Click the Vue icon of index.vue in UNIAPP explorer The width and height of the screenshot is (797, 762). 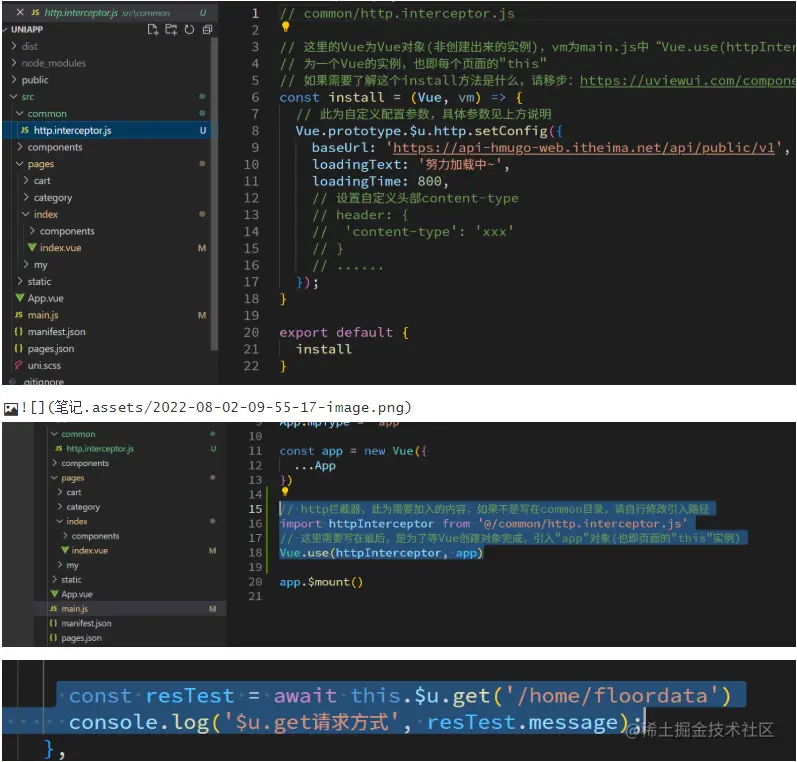point(32,248)
